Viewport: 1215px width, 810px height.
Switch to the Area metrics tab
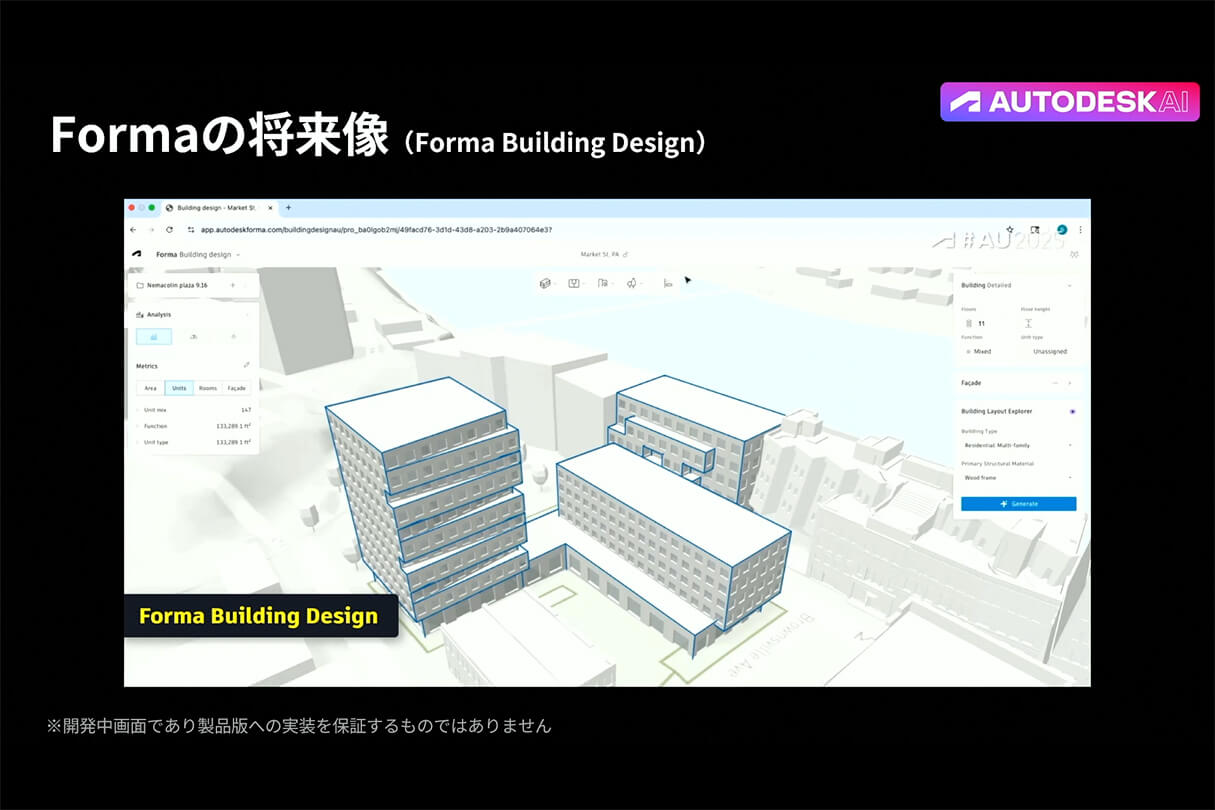[150, 388]
